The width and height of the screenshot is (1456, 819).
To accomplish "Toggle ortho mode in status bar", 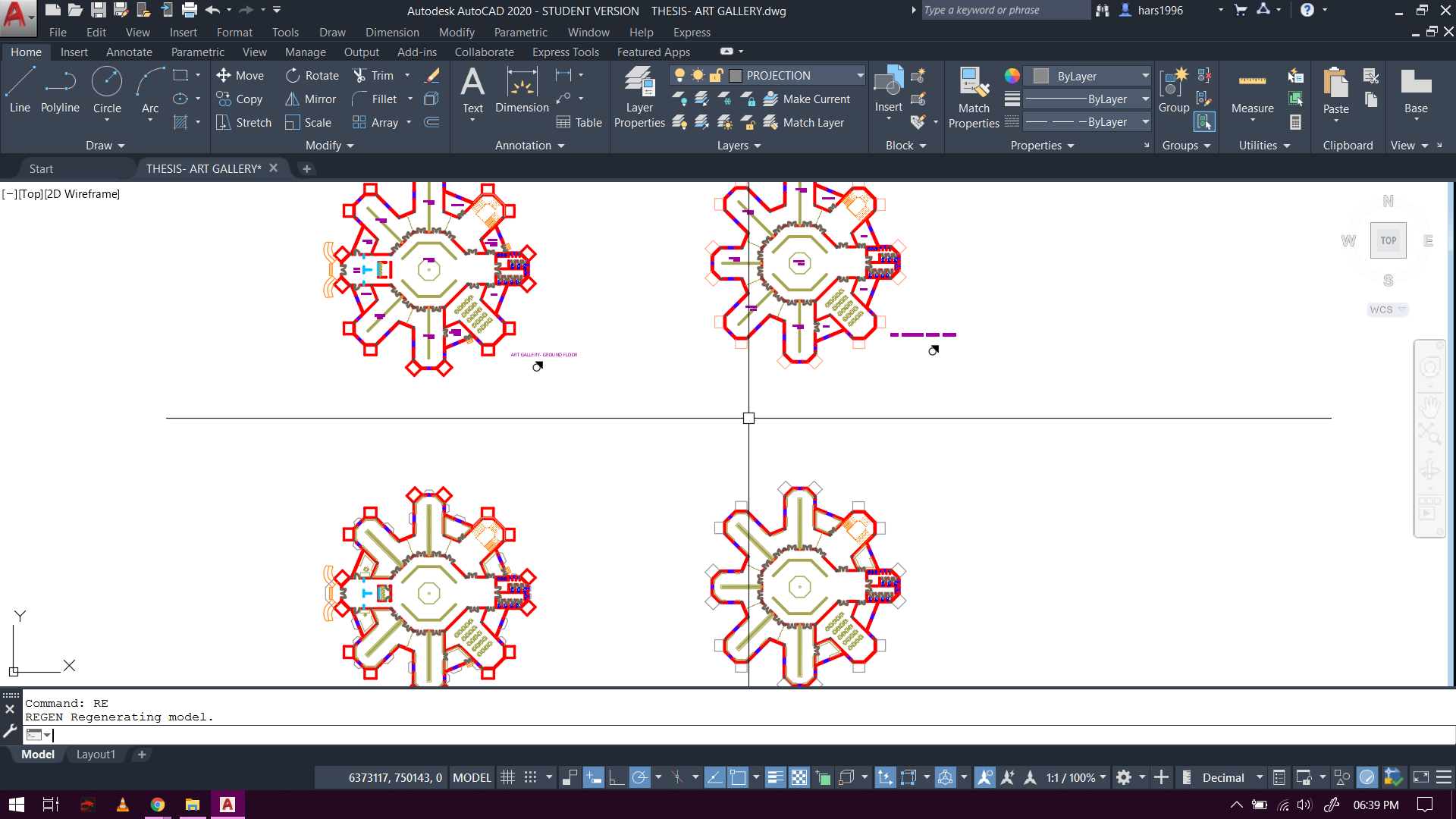I will coord(617,777).
